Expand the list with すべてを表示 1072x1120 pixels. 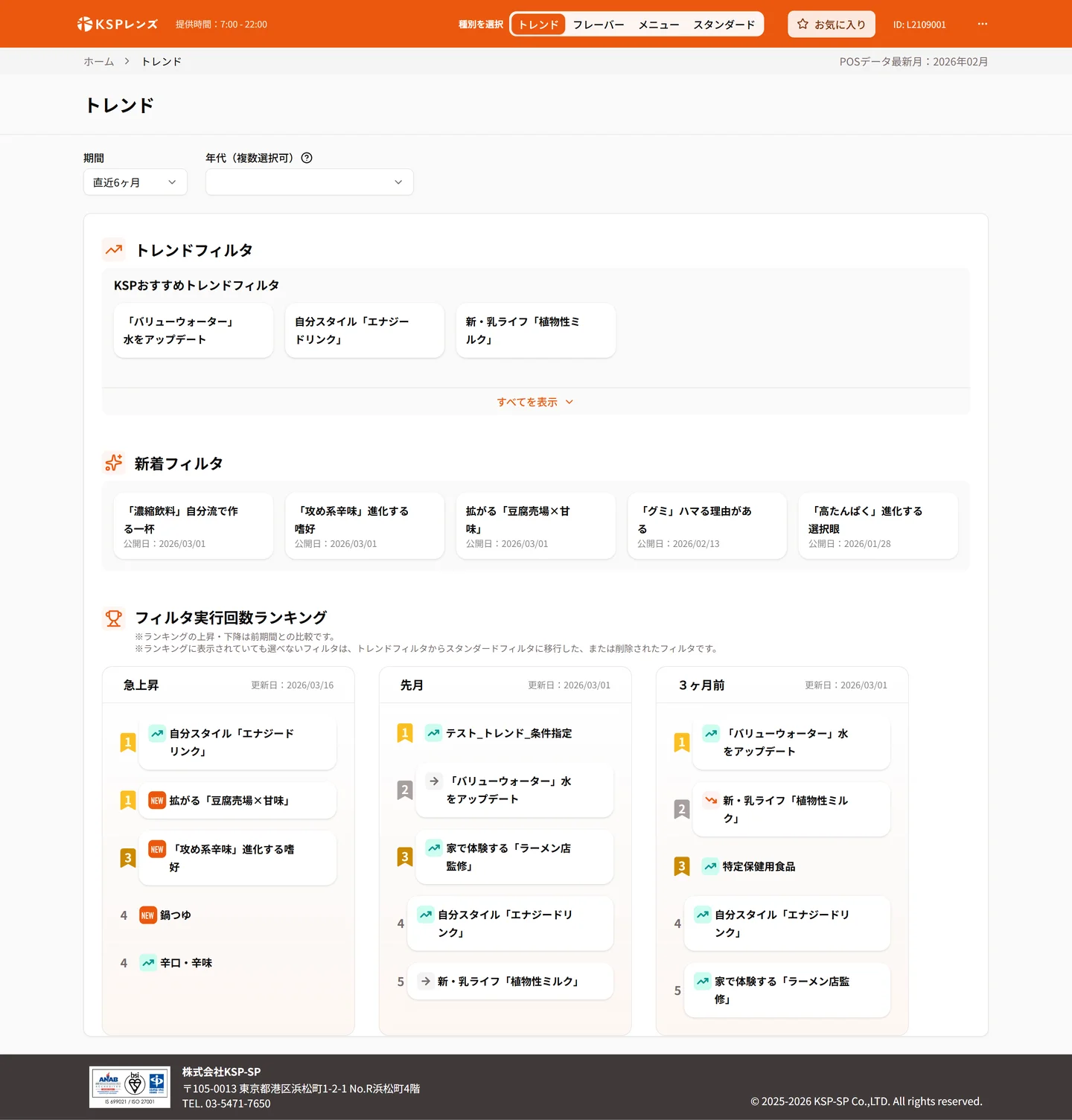pos(535,402)
